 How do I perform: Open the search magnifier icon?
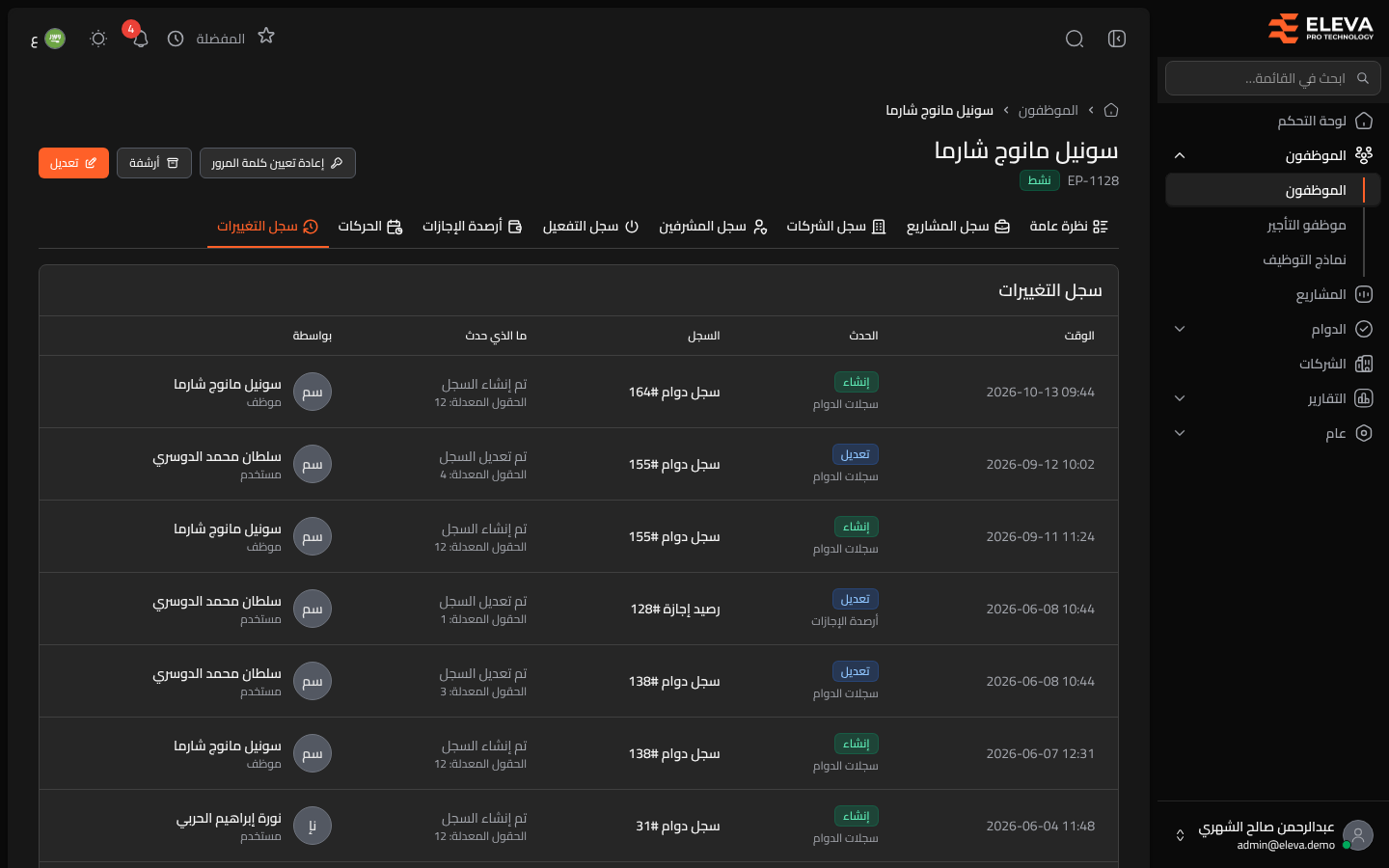tap(1075, 39)
